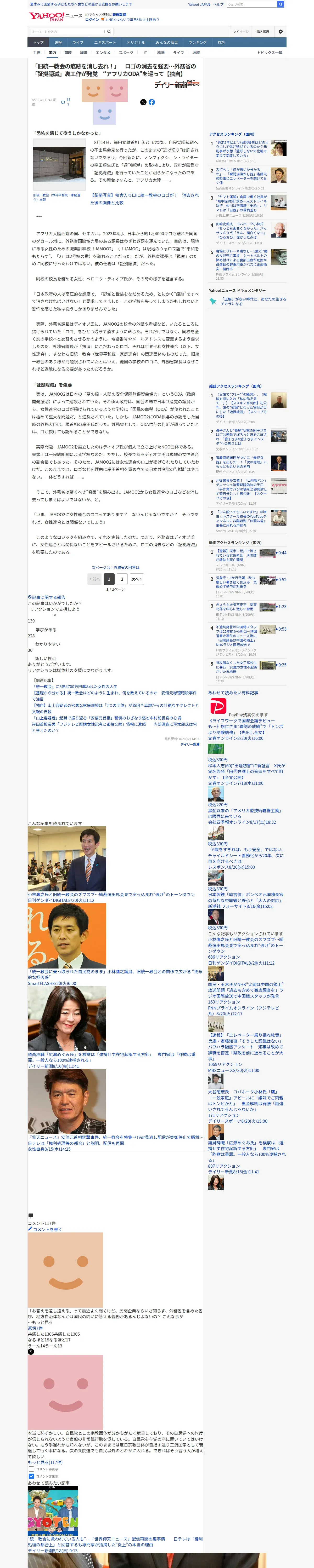Open 小林鷹之氏 related article thumbnail
The height and width of the screenshot is (1568, 314).
click(x=66, y=859)
